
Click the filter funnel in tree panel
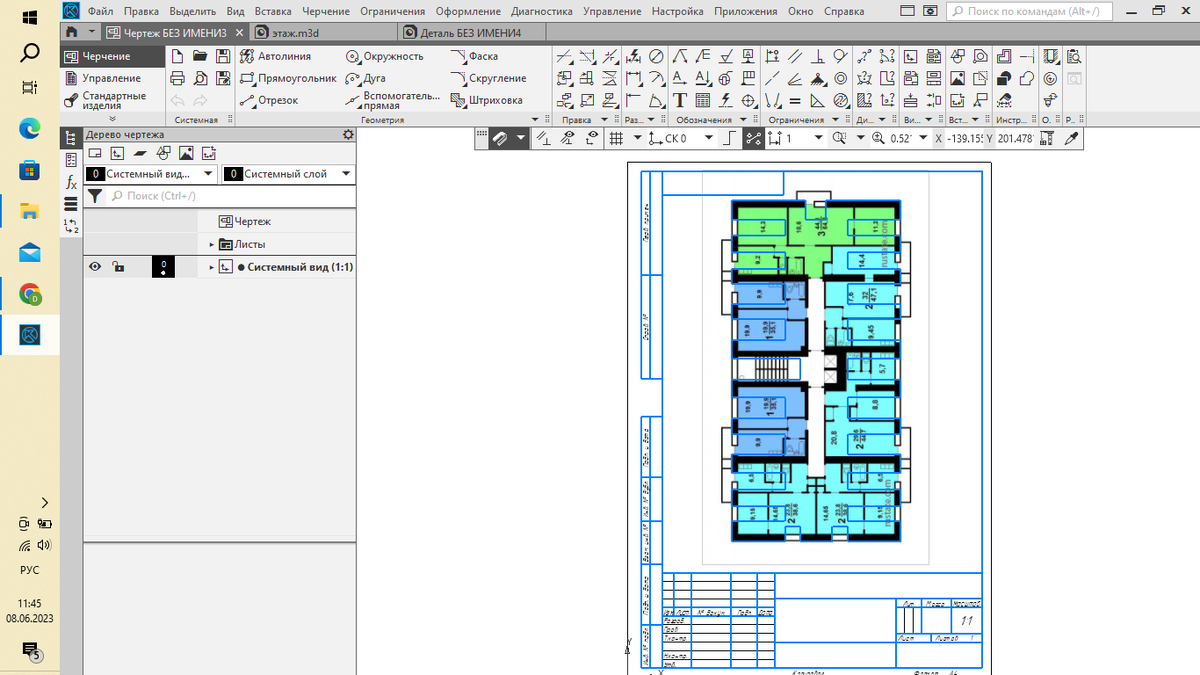pyautogui.click(x=95, y=196)
